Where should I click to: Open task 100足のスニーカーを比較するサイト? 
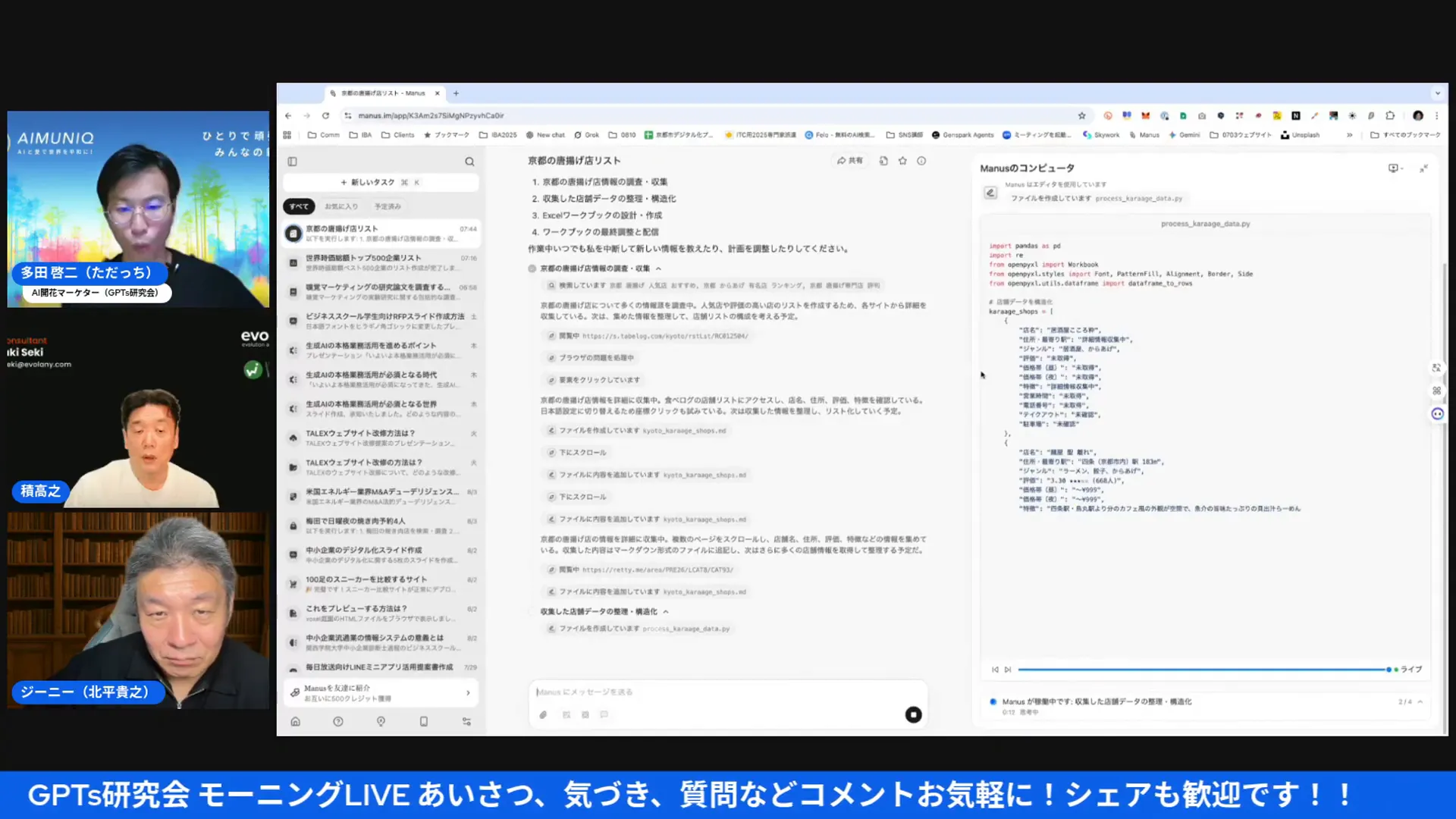tap(381, 584)
